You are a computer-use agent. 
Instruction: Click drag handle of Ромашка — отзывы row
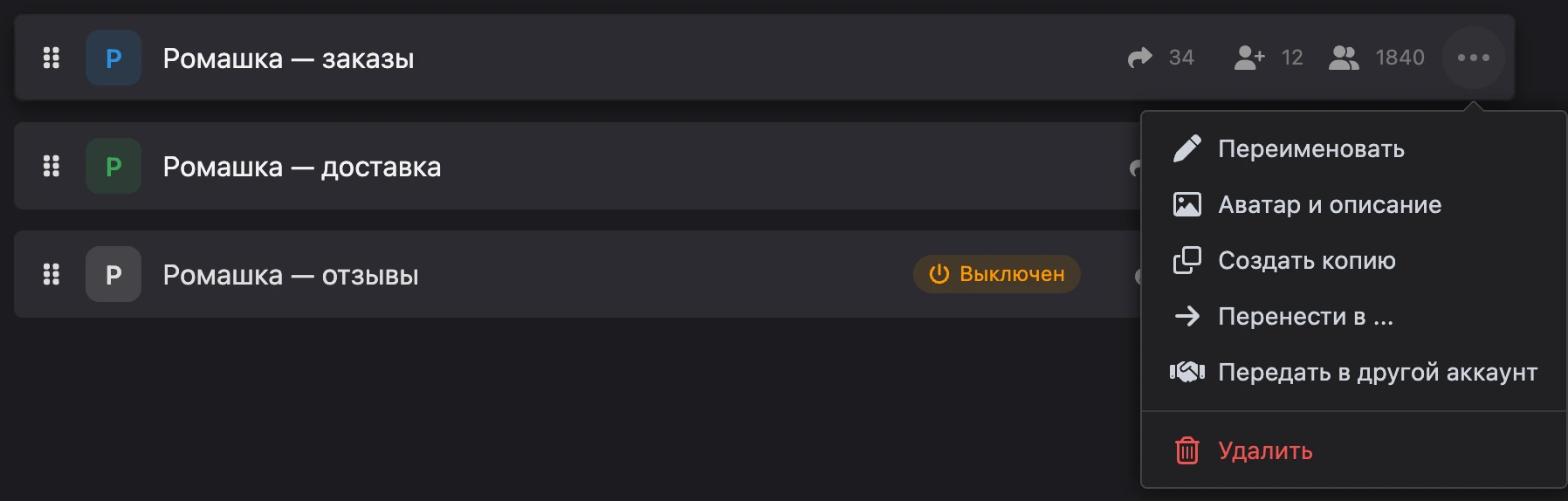click(52, 274)
